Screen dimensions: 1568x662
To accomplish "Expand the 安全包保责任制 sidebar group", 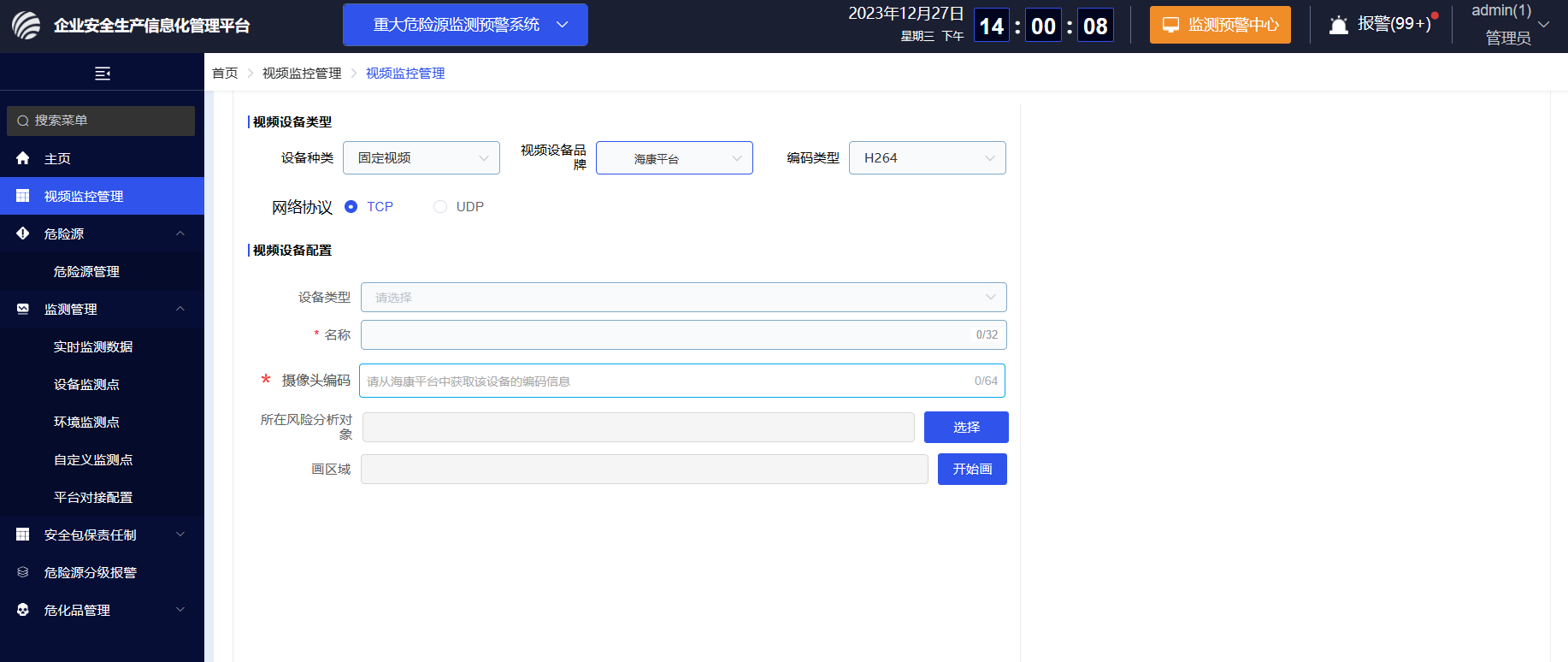I will [180, 535].
